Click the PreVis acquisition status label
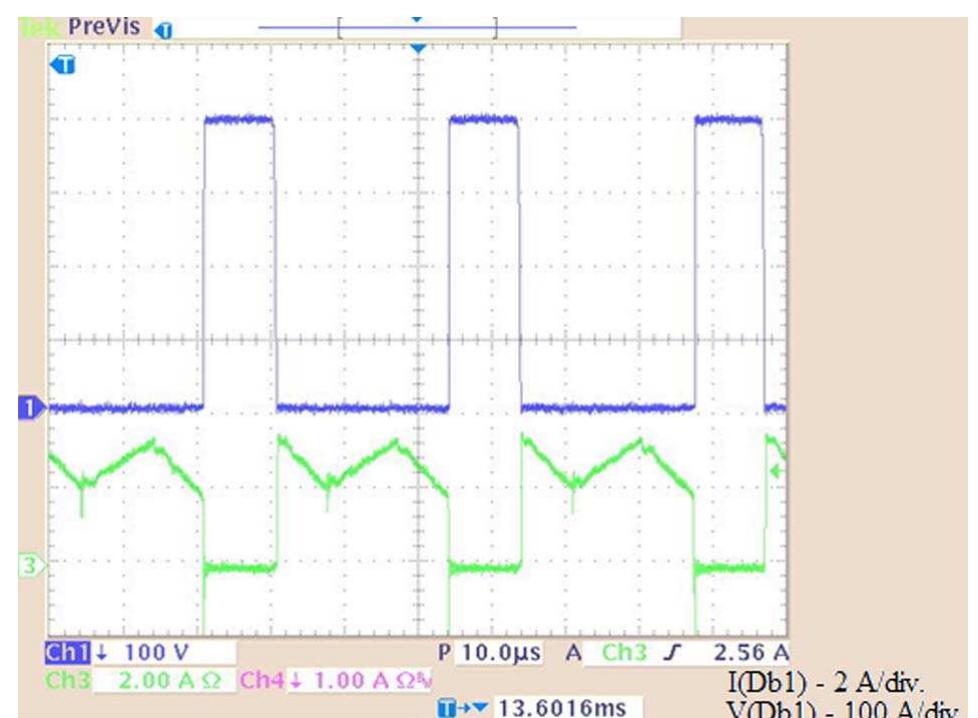 pyautogui.click(x=104, y=27)
